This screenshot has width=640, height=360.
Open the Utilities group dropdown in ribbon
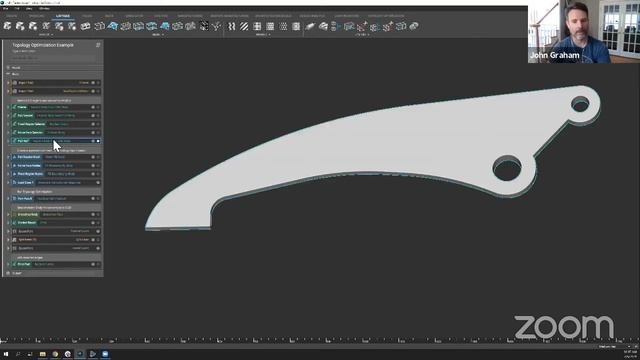[362, 35]
